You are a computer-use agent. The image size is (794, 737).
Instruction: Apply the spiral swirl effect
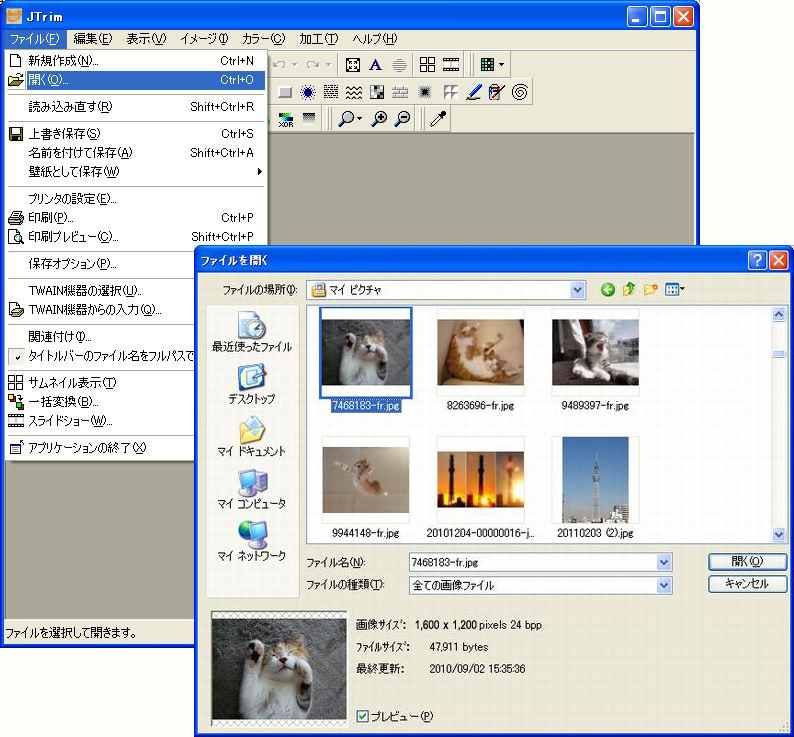(520, 92)
